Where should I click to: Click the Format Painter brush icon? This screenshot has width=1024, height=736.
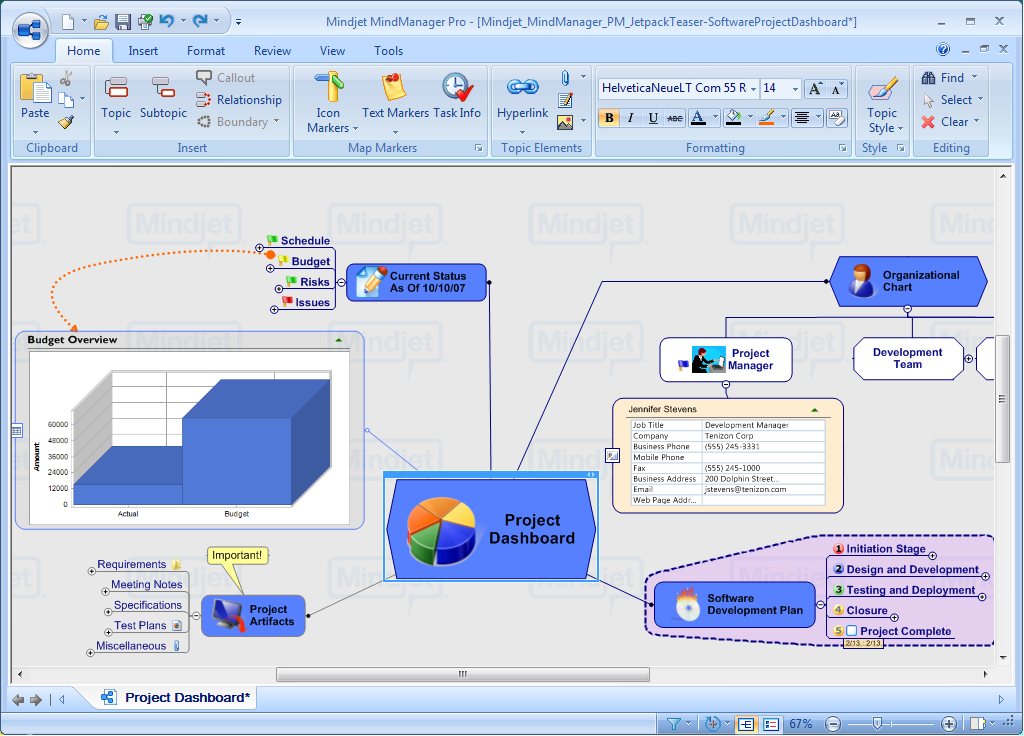click(66, 122)
